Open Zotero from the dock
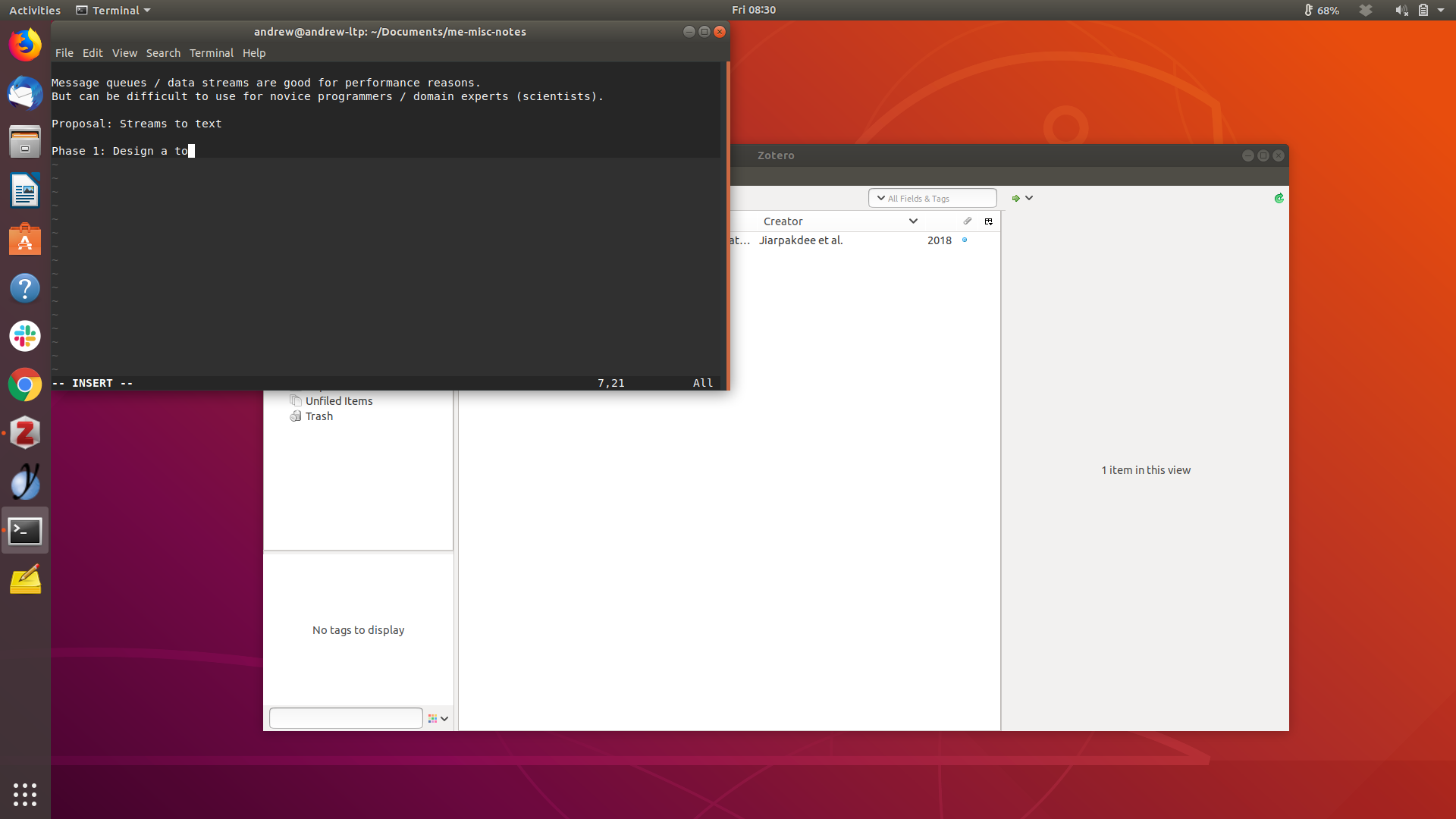Viewport: 1456px width, 819px height. pyautogui.click(x=25, y=433)
